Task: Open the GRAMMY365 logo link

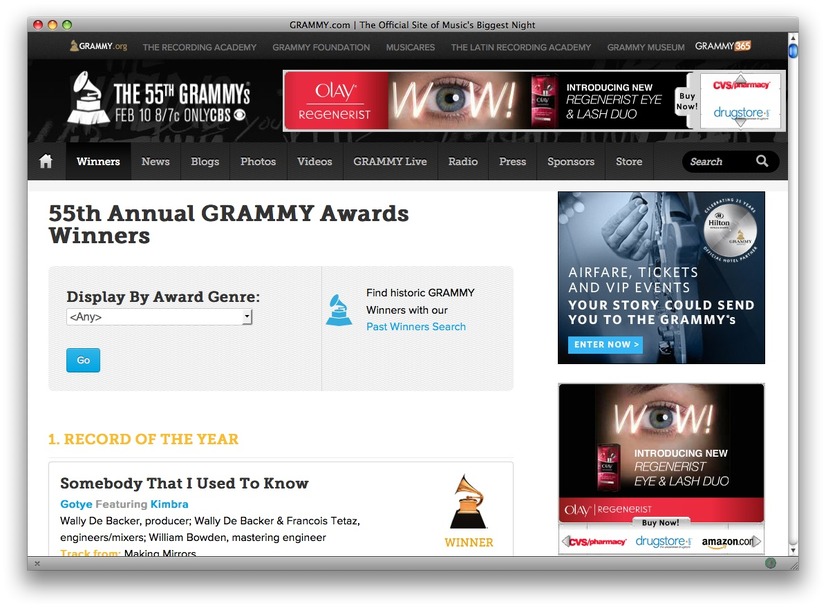Action: (723, 46)
